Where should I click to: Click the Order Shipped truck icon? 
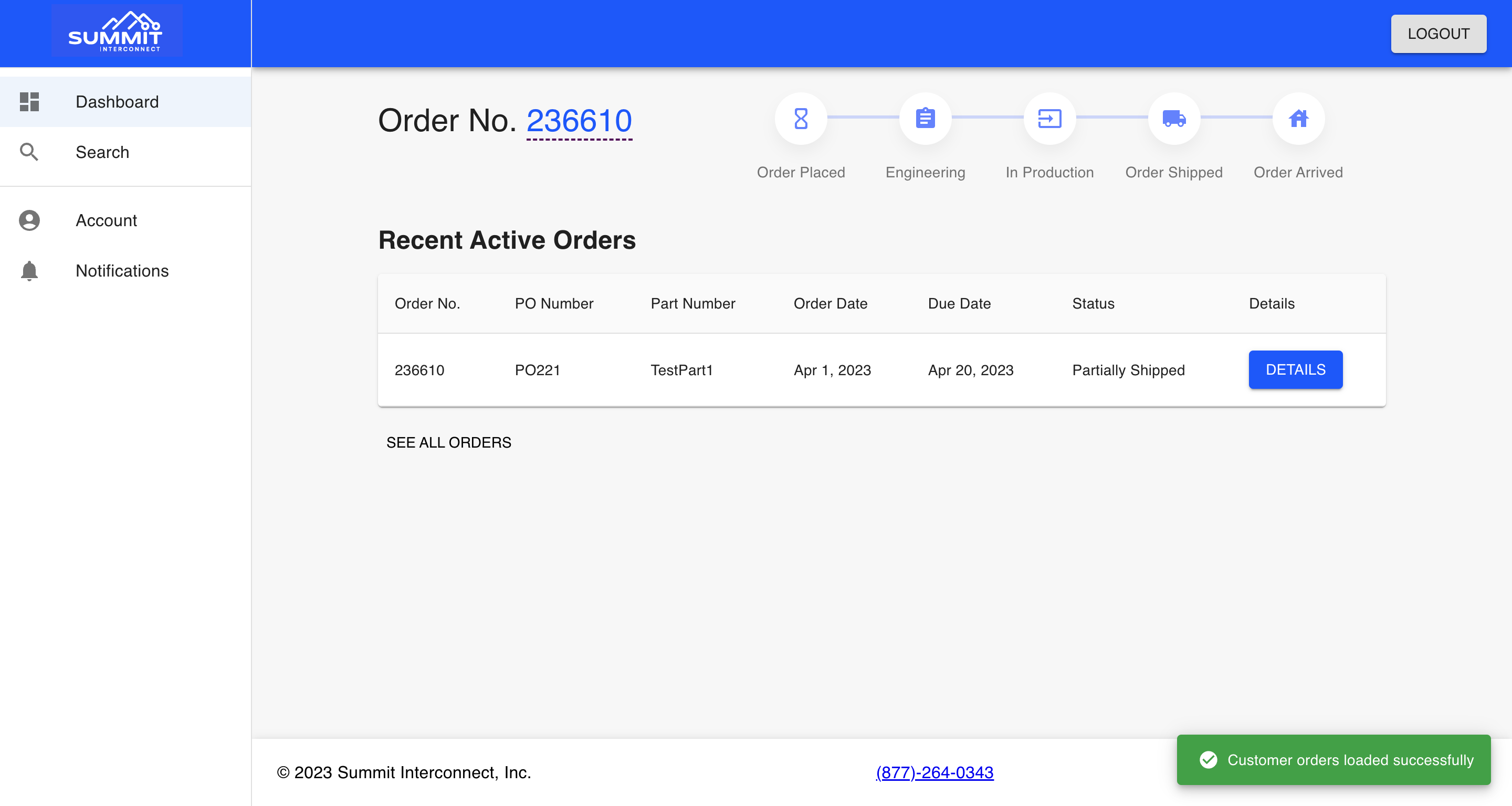1174,119
